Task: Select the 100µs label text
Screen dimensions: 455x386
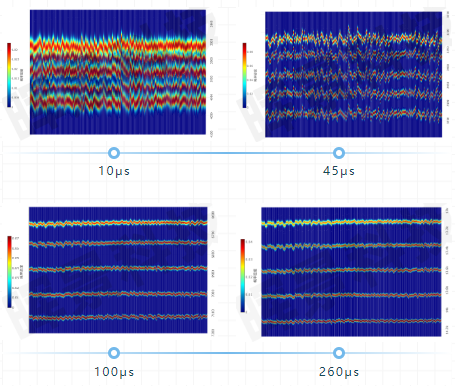Action: (114, 372)
